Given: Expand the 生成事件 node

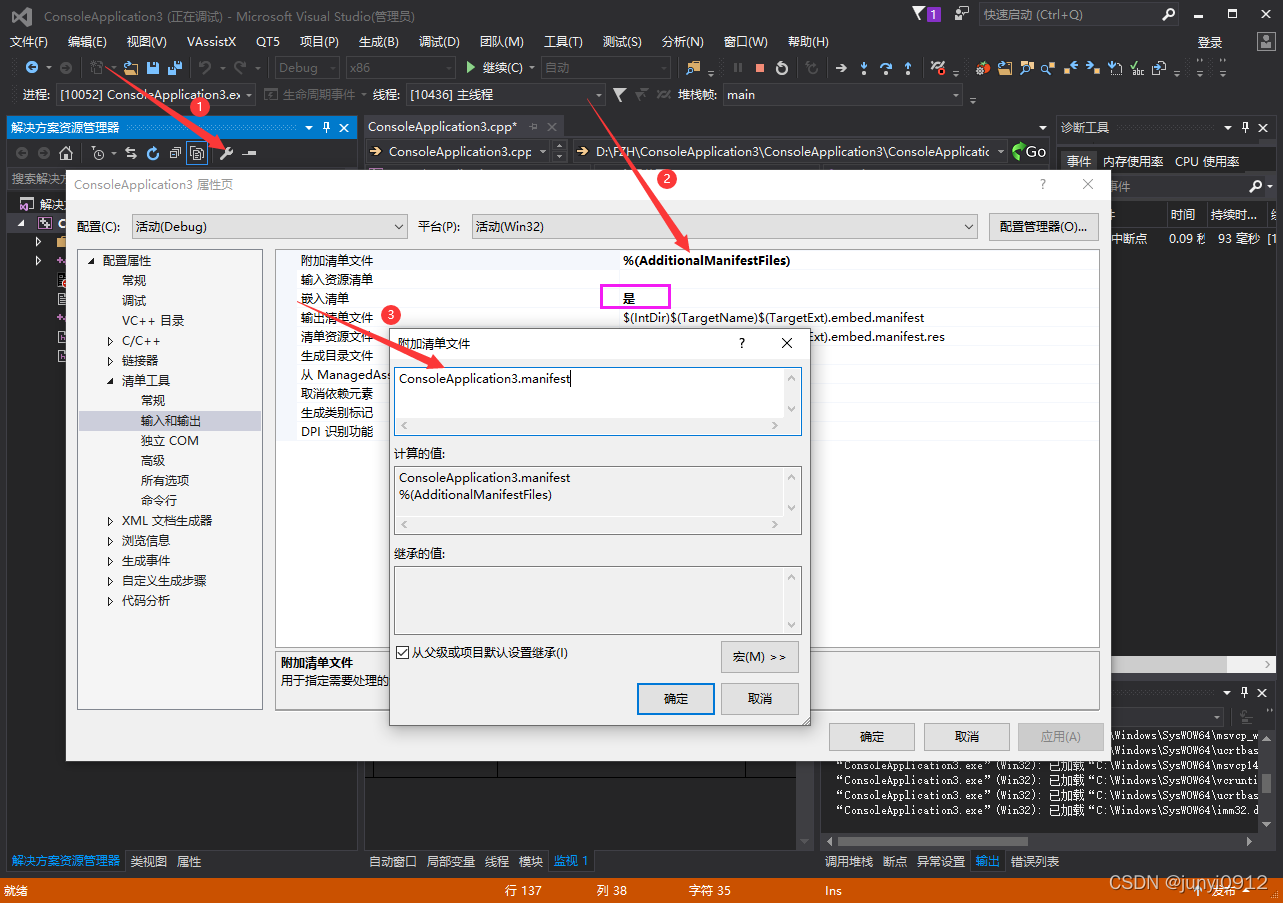Looking at the screenshot, I should [111, 561].
